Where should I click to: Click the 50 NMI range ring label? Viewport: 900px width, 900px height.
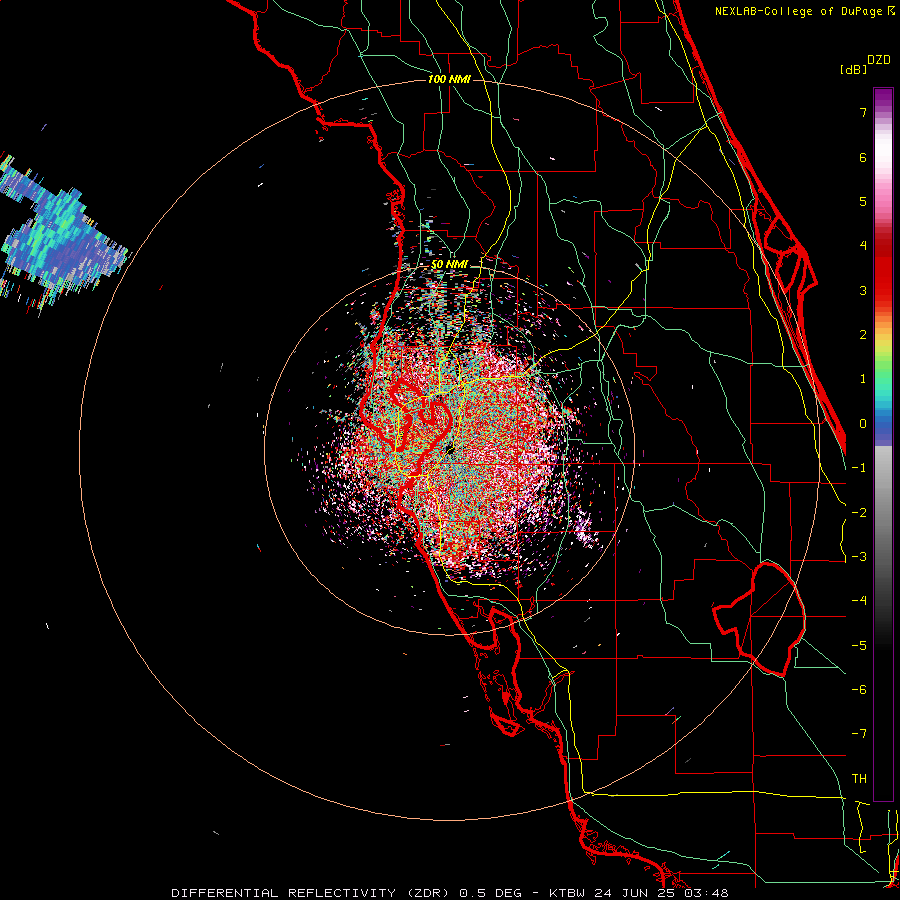click(449, 265)
